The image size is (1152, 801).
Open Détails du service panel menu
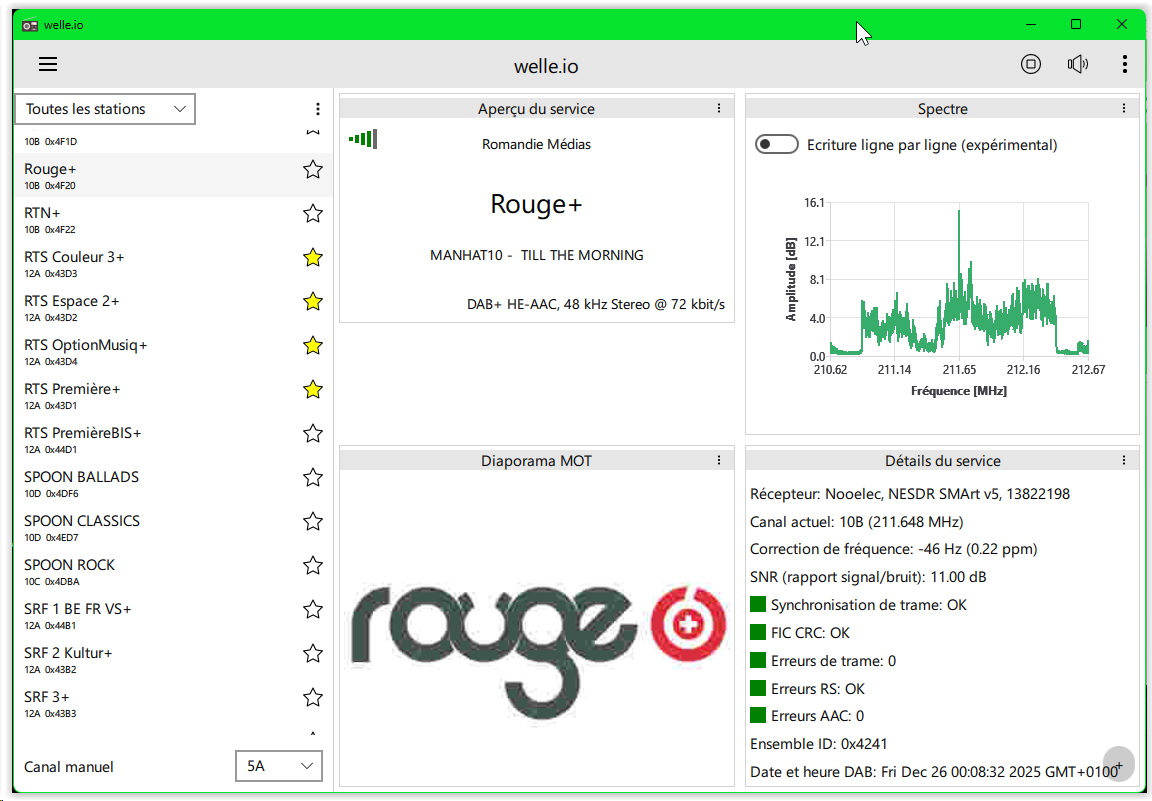[1124, 461]
